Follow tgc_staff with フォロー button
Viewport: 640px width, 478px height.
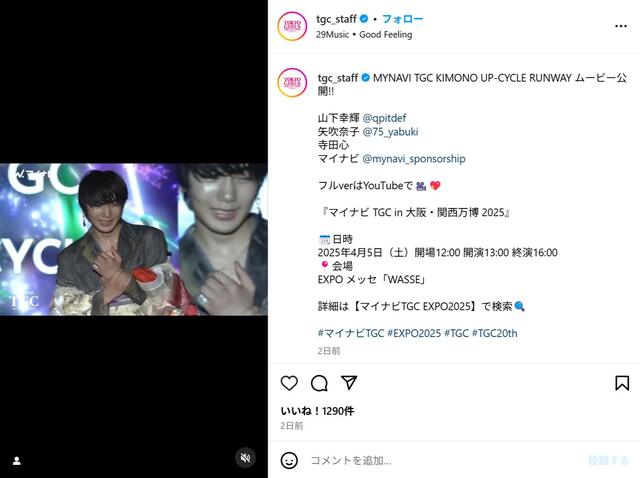pos(402,19)
